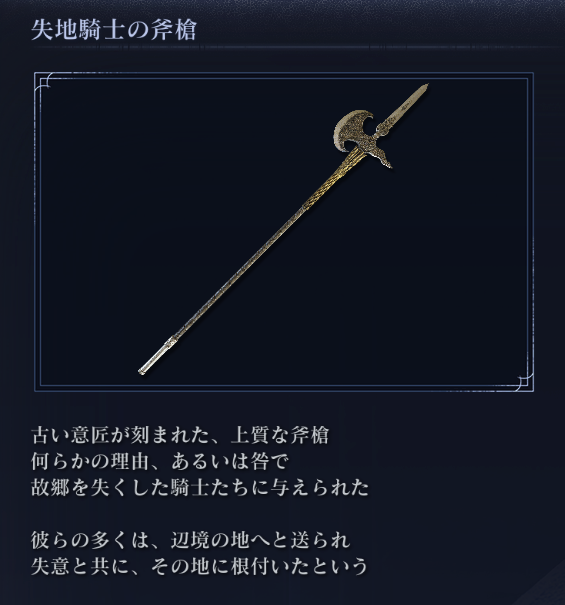Click the line 何らかの理由、あるいは咎で
565x605 pixels.
coord(159,461)
